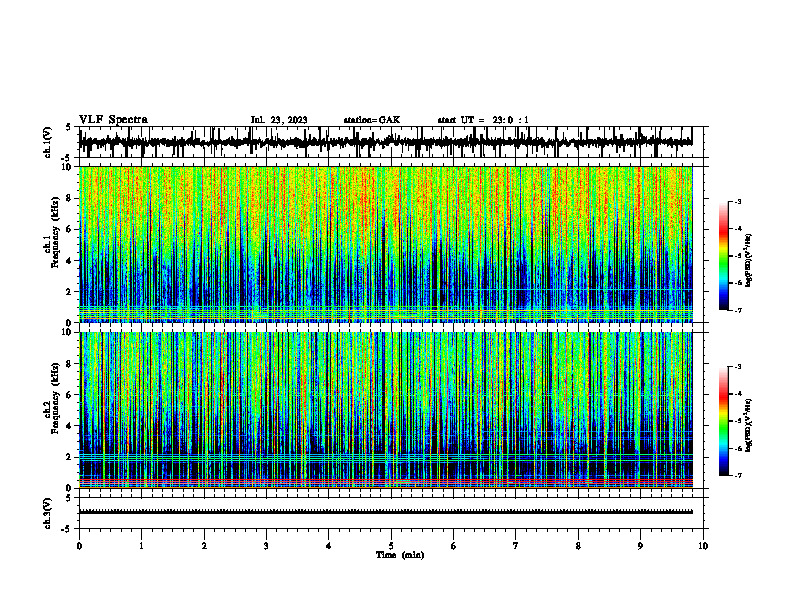Click the ch.3 voltage waveform trace
Image resolution: width=792 pixels, height=612 pixels.
coord(385,512)
